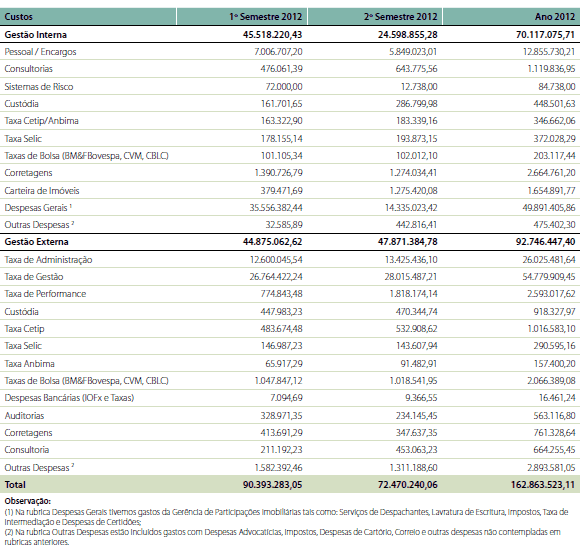Click the Observação heading text
The height and width of the screenshot is (551, 580).
(x=28, y=501)
